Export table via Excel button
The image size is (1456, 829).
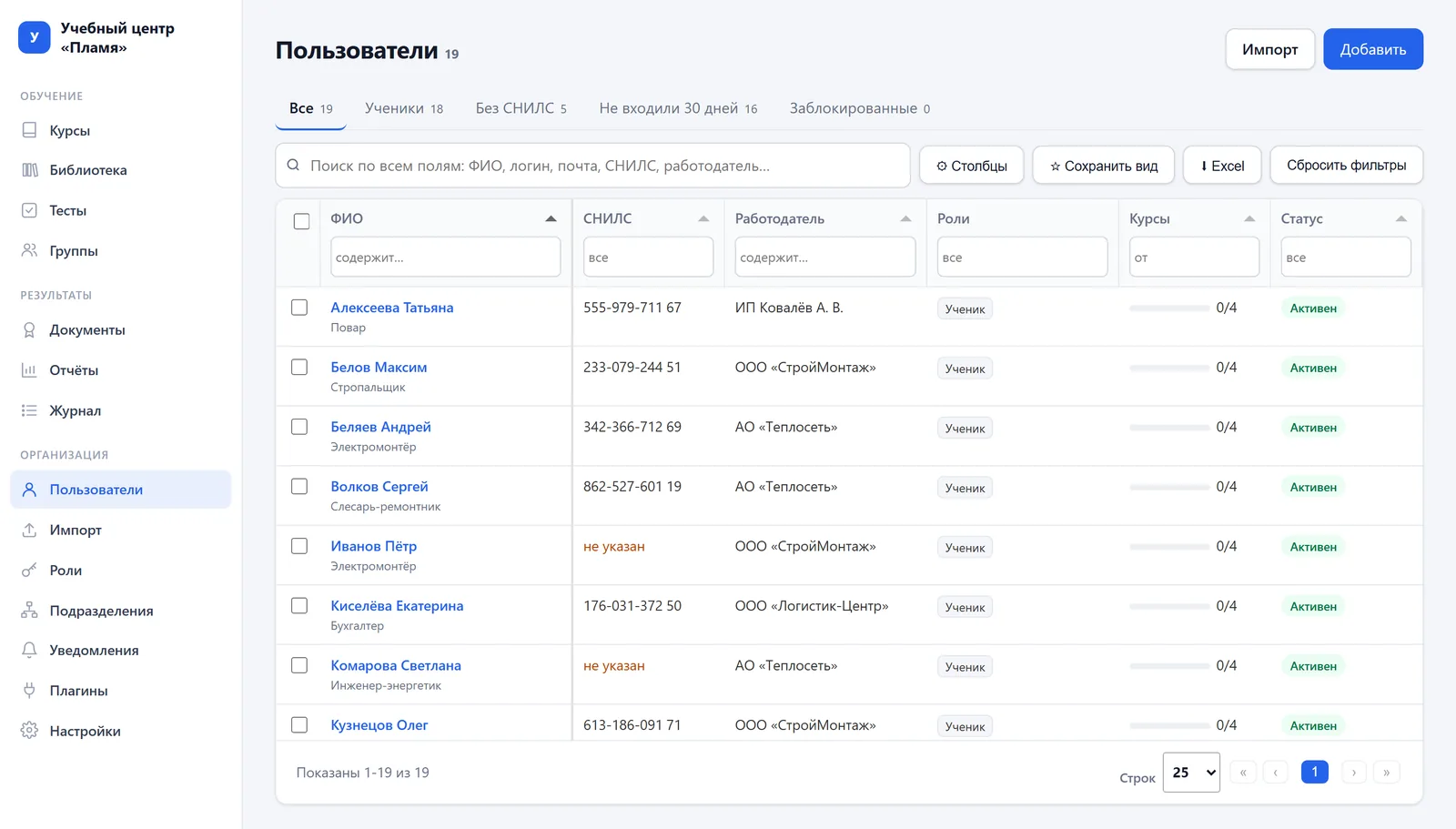click(1222, 166)
